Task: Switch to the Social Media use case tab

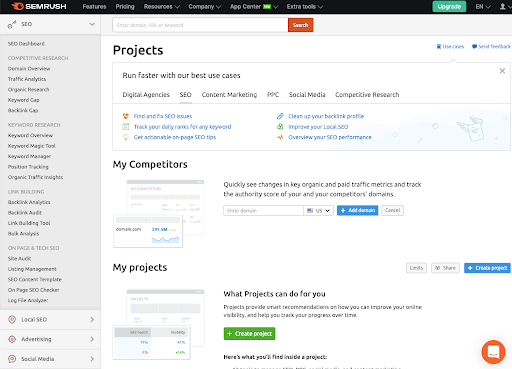Action: point(307,95)
